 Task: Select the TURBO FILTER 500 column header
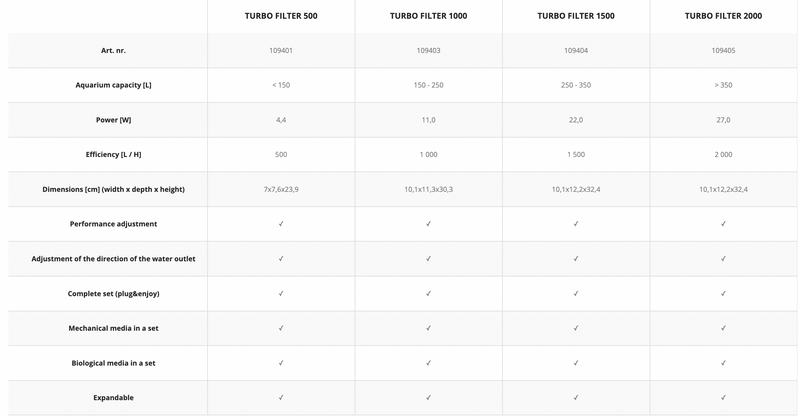pyautogui.click(x=281, y=16)
